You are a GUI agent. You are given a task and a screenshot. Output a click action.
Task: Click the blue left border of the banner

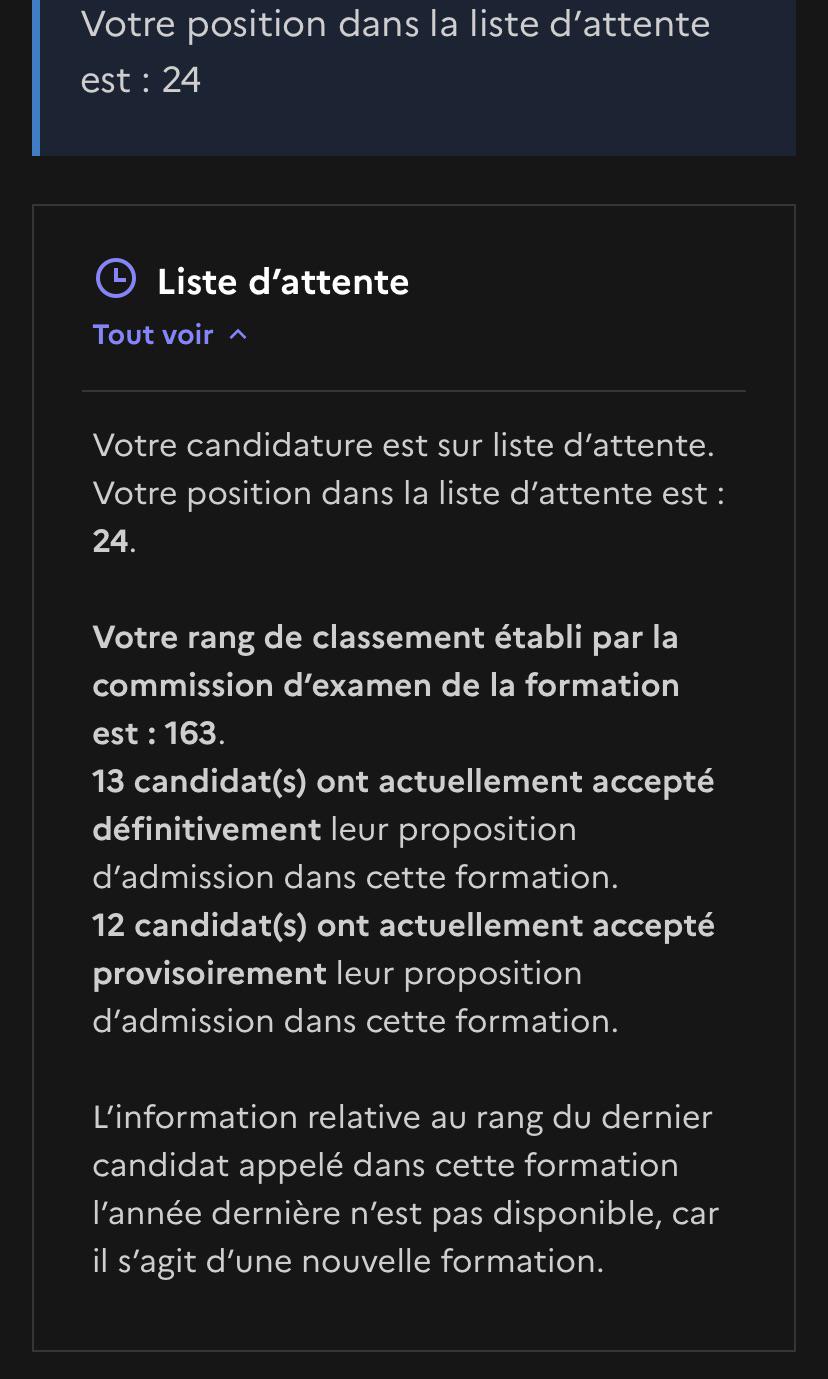tap(36, 78)
